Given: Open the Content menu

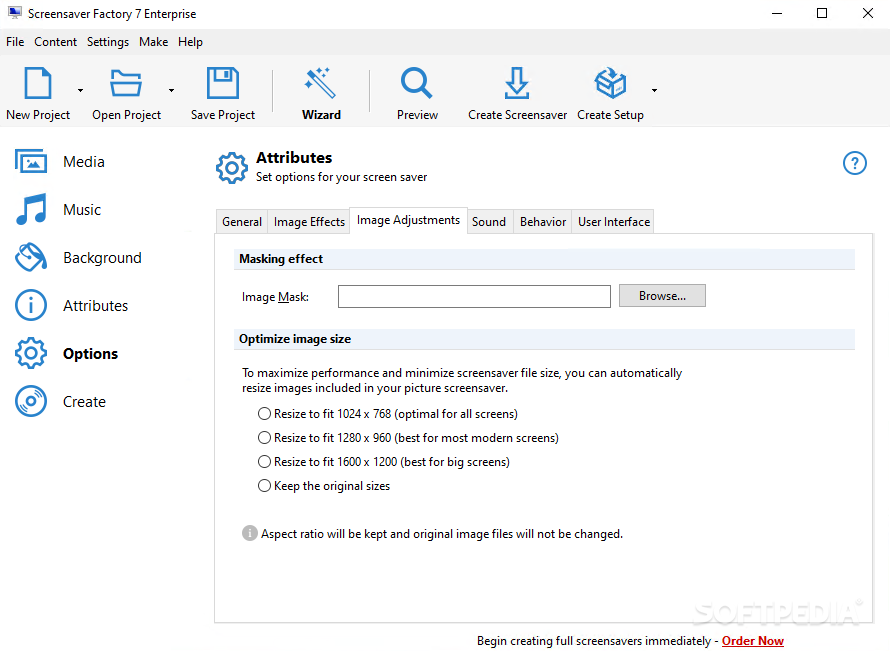Looking at the screenshot, I should click(x=56, y=42).
